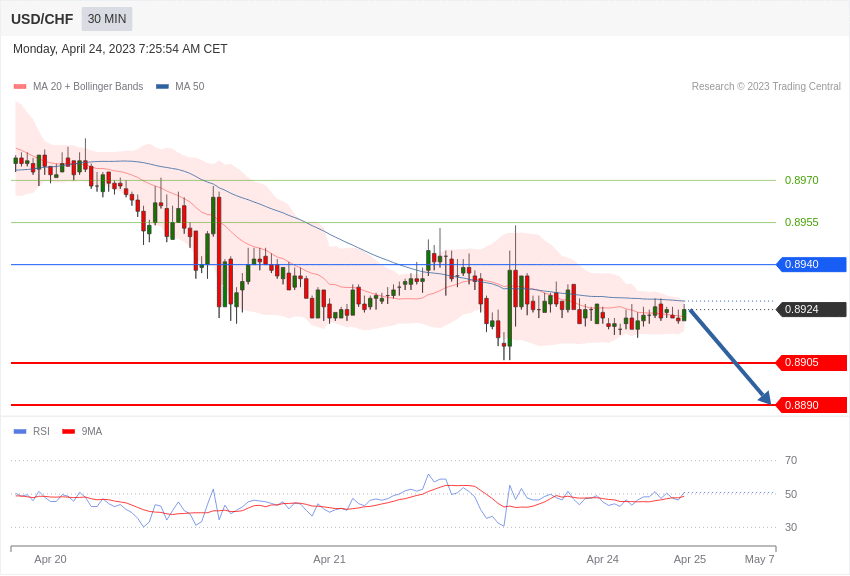Click the blue 0.8940 pivot price tag
850x576 pixels.
[x=811, y=264]
